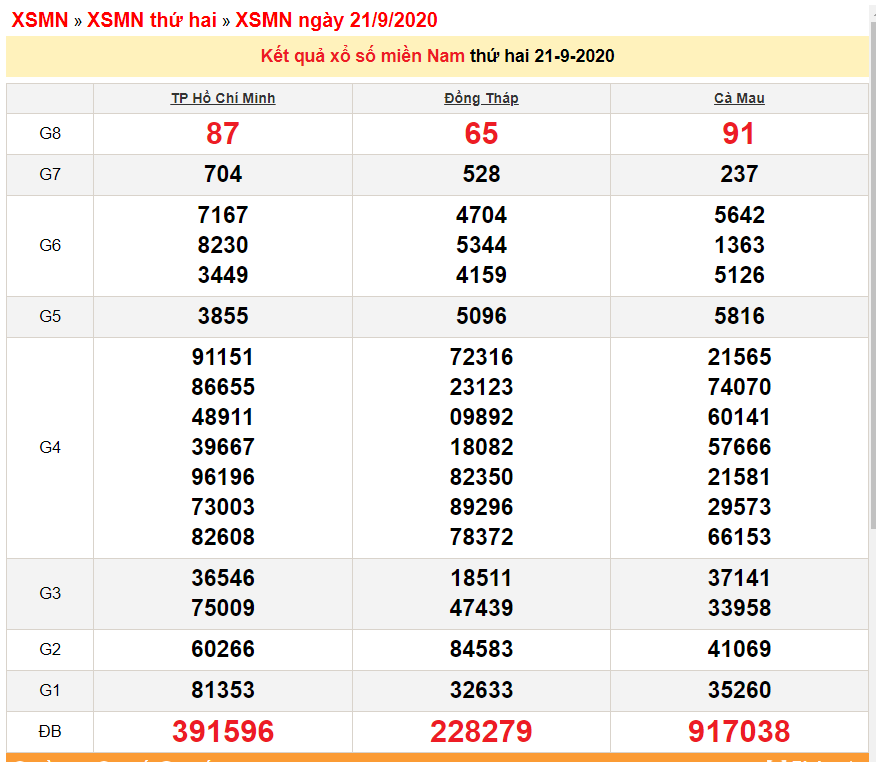The image size is (876, 762).
Task: Select TP Hồ Chí Minh special prize 391596
Action: (223, 731)
